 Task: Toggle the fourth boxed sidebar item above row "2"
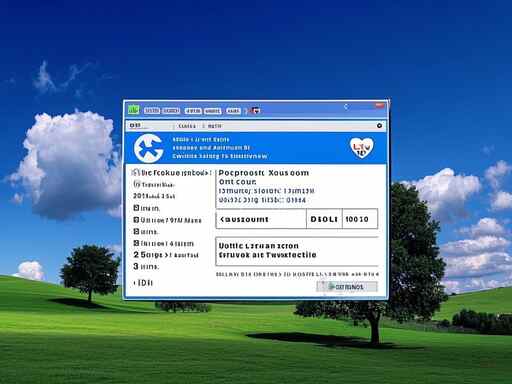(136, 243)
